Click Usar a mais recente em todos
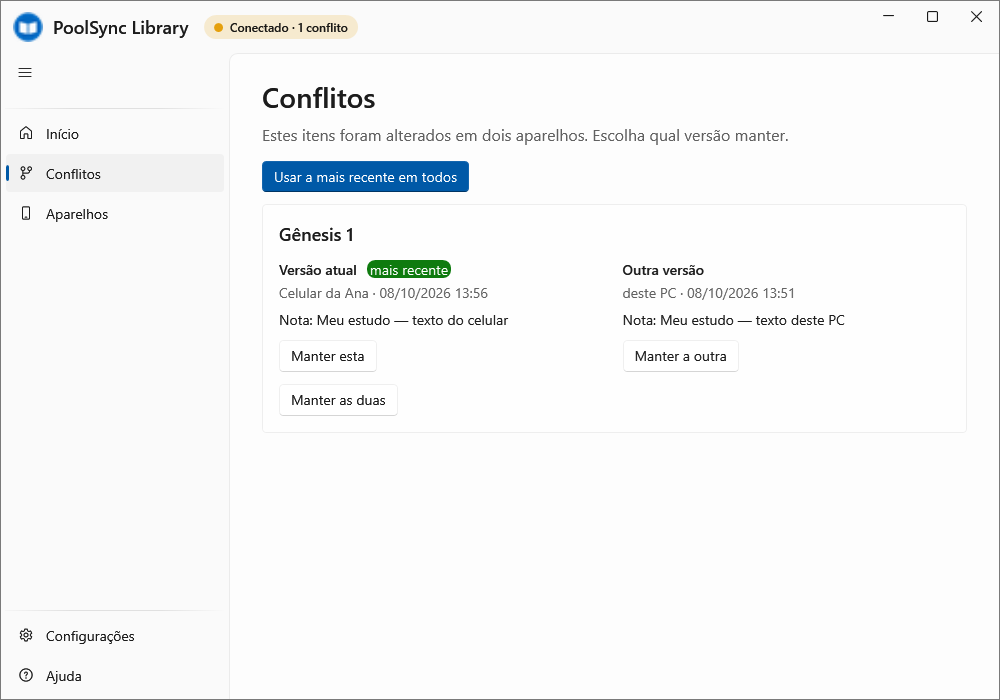Viewport: 1000px width, 700px height. pyautogui.click(x=365, y=177)
